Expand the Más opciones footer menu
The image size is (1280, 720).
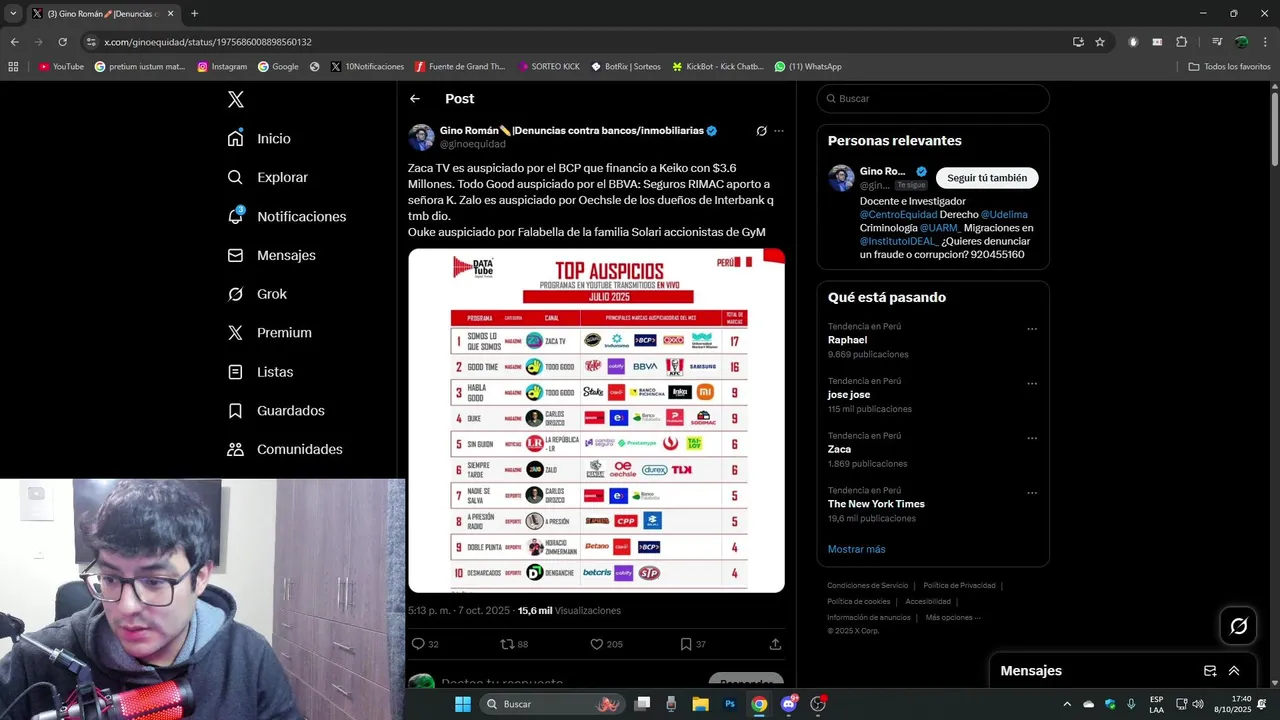point(953,618)
